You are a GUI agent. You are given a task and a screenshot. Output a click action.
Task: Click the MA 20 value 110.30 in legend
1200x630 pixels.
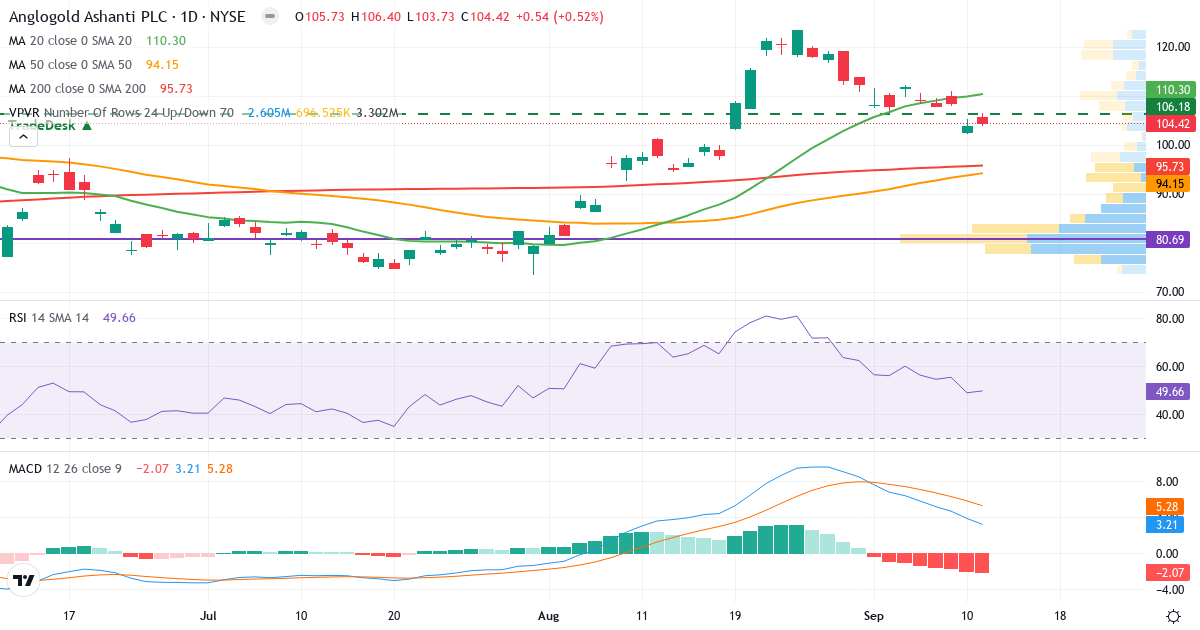coord(166,41)
